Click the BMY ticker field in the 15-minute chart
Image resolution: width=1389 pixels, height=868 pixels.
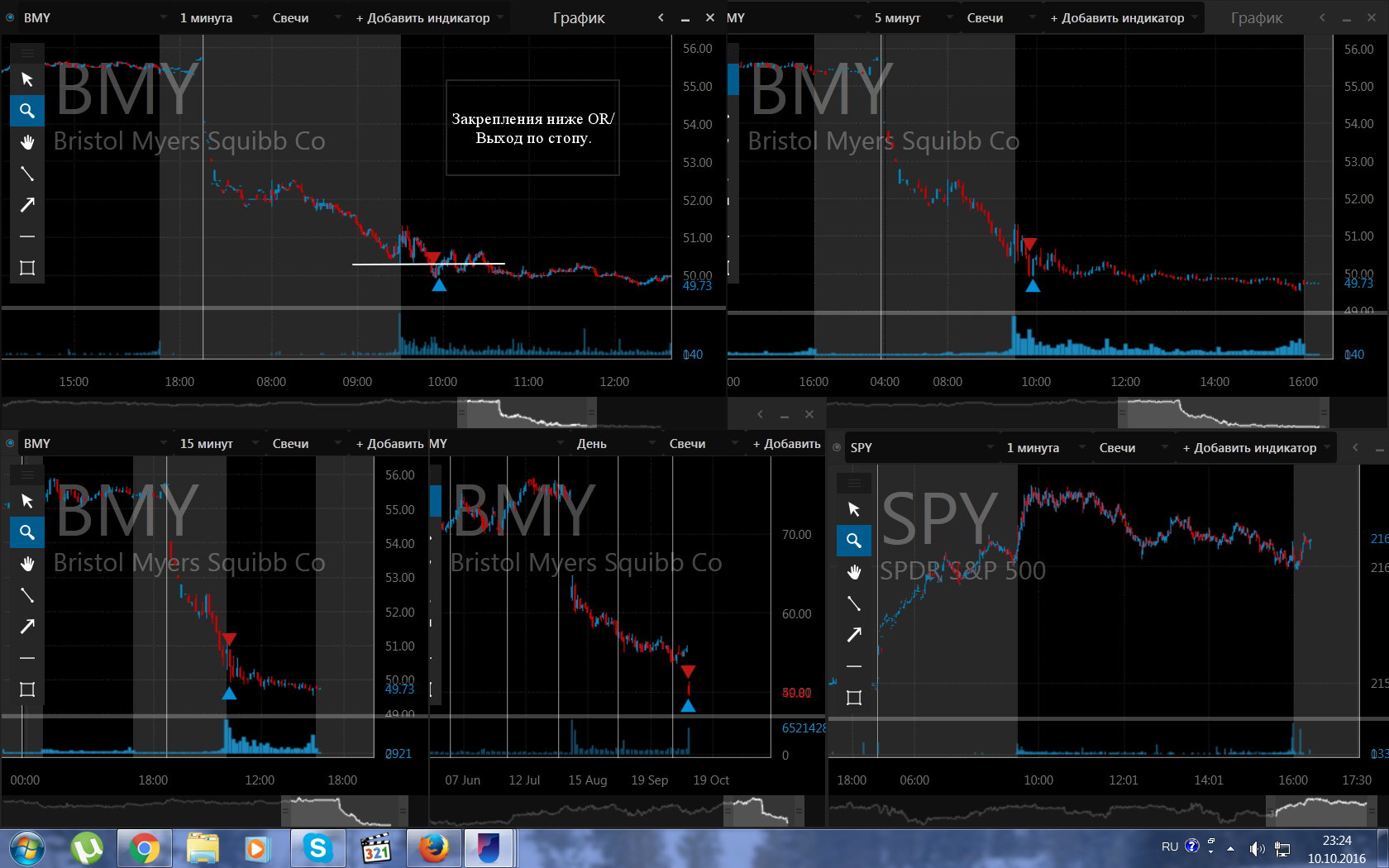(x=94, y=443)
